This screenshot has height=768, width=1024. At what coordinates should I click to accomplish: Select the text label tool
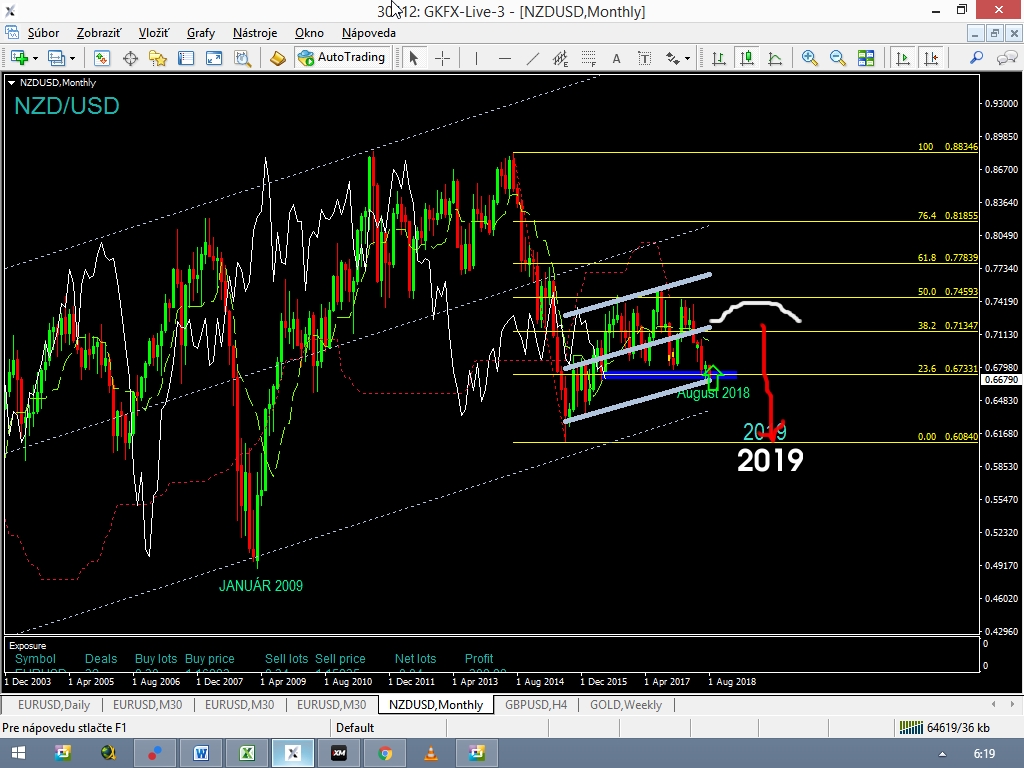click(x=644, y=58)
